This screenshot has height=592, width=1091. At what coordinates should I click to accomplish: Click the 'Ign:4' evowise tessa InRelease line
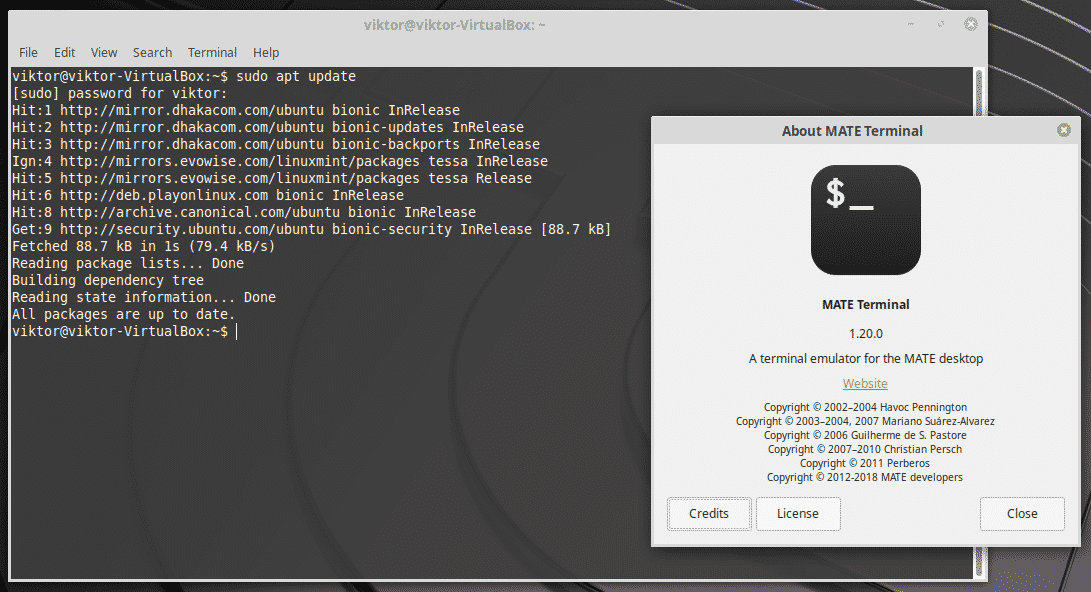pyautogui.click(x=280, y=161)
